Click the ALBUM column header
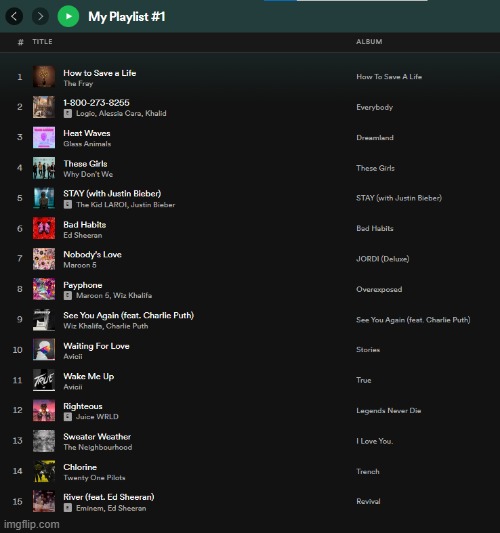This screenshot has height=533, width=500. coord(369,41)
